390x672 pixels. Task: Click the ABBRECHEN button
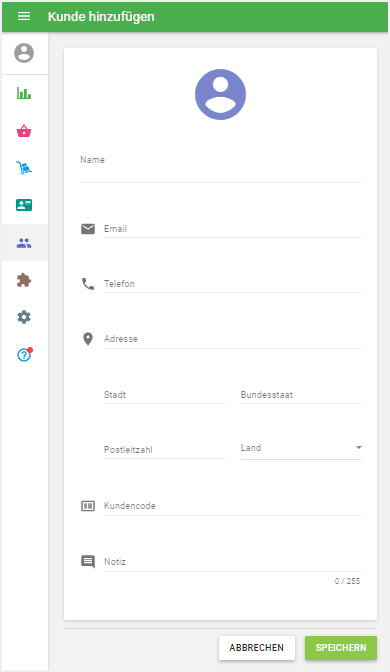click(x=257, y=648)
